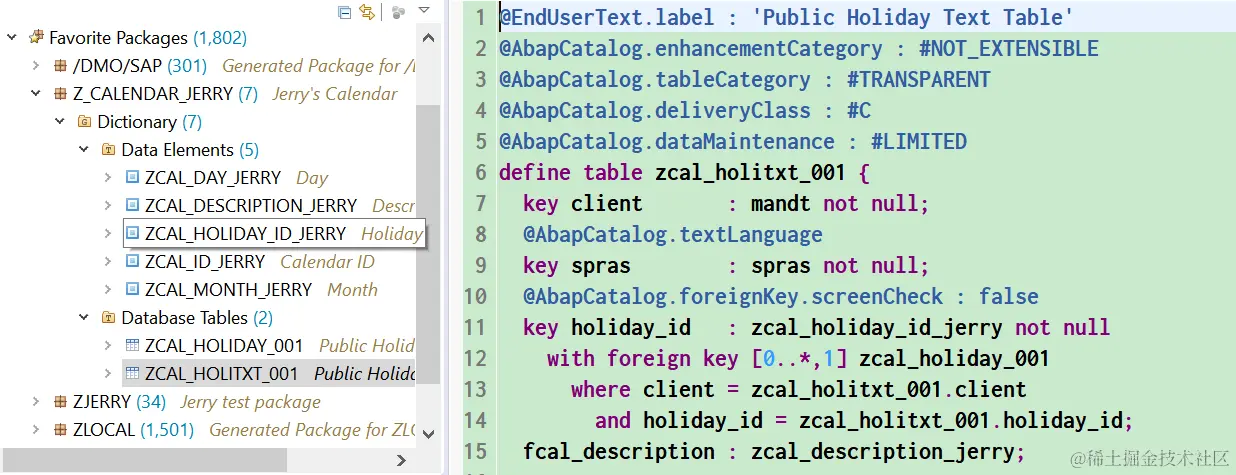1236x475 pixels.
Task: Click the ZCAL_DESCRIPTION_JERRY data element icon
Action: (x=132, y=206)
